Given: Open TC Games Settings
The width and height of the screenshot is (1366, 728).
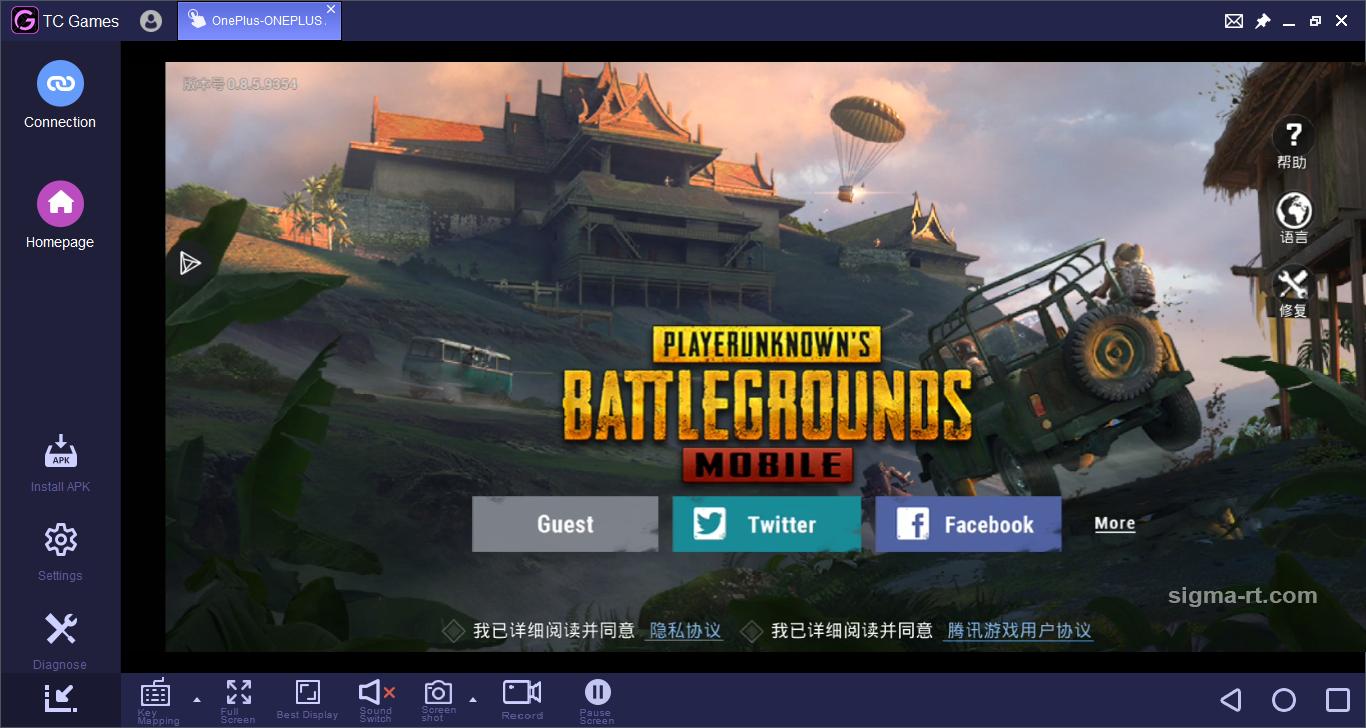Looking at the screenshot, I should 60,551.
